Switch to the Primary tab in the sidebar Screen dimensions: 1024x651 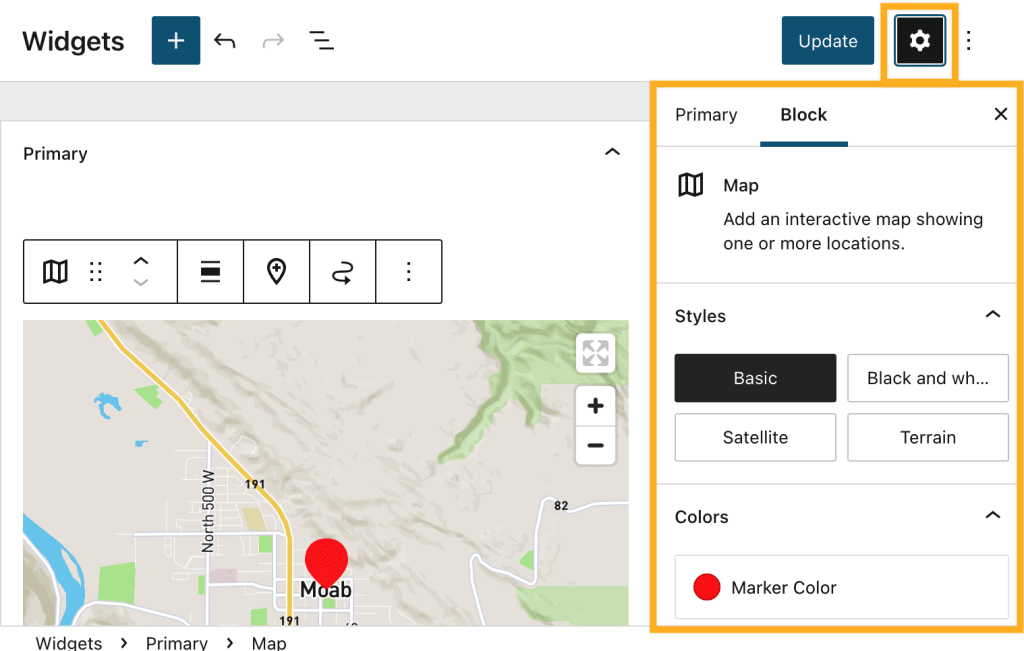pos(706,115)
